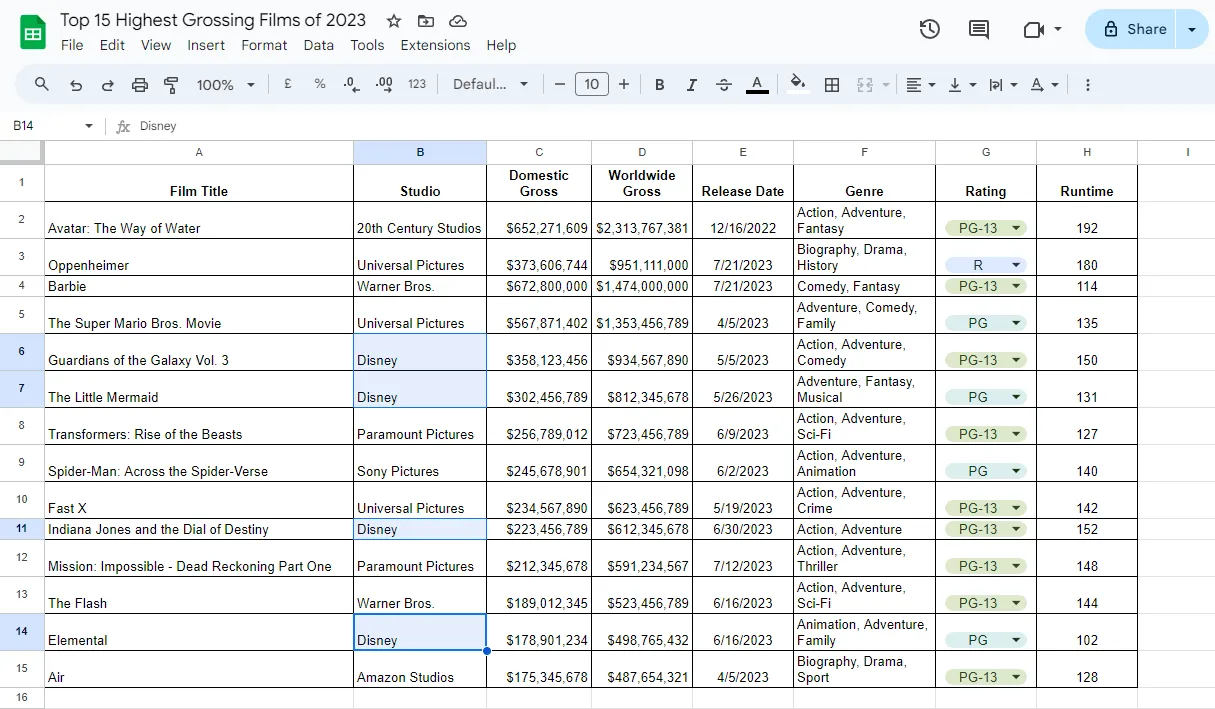
Task: Select the $2,313,767,381 worldwide gross cell
Action: point(642,220)
